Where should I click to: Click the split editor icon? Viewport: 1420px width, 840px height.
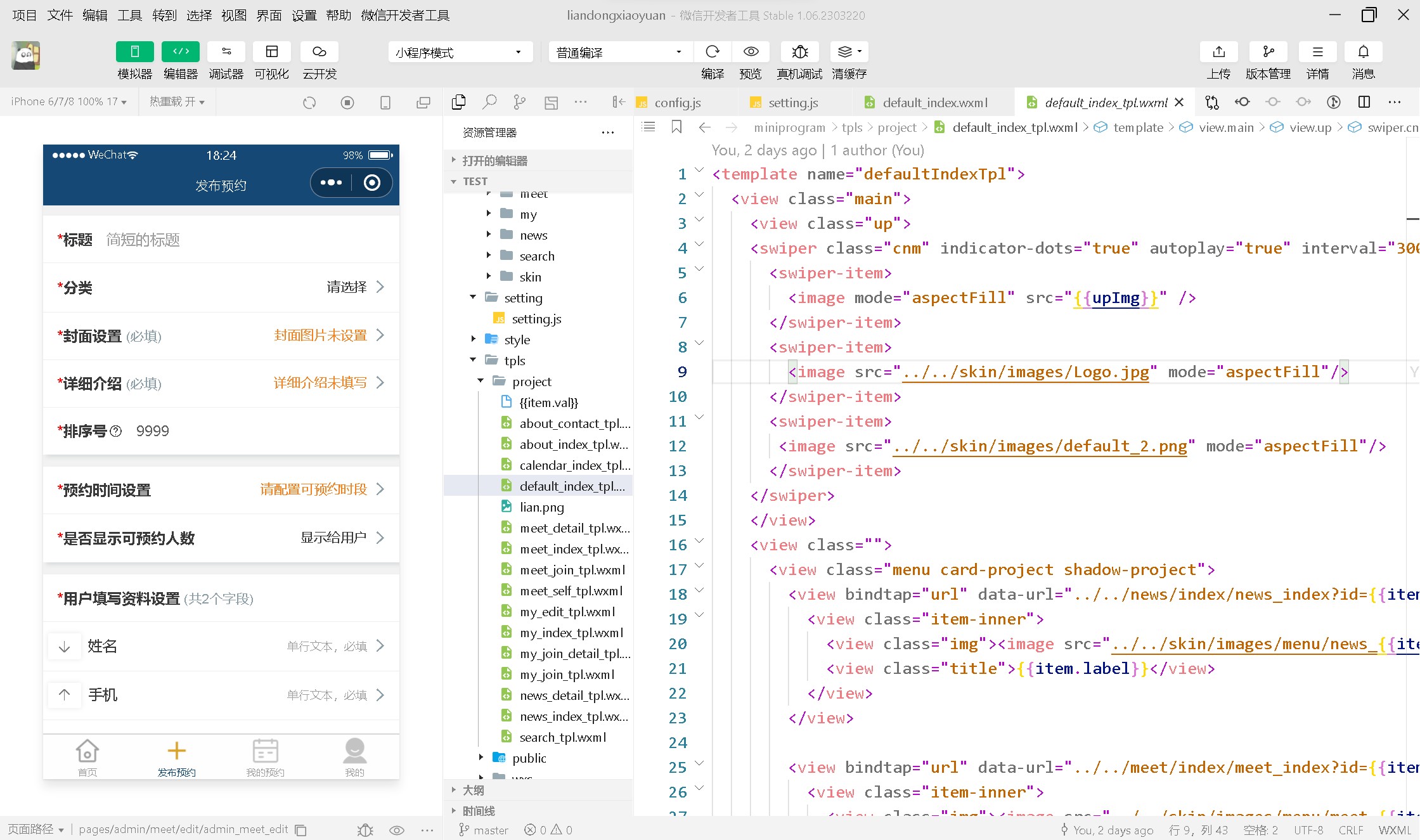[1364, 102]
